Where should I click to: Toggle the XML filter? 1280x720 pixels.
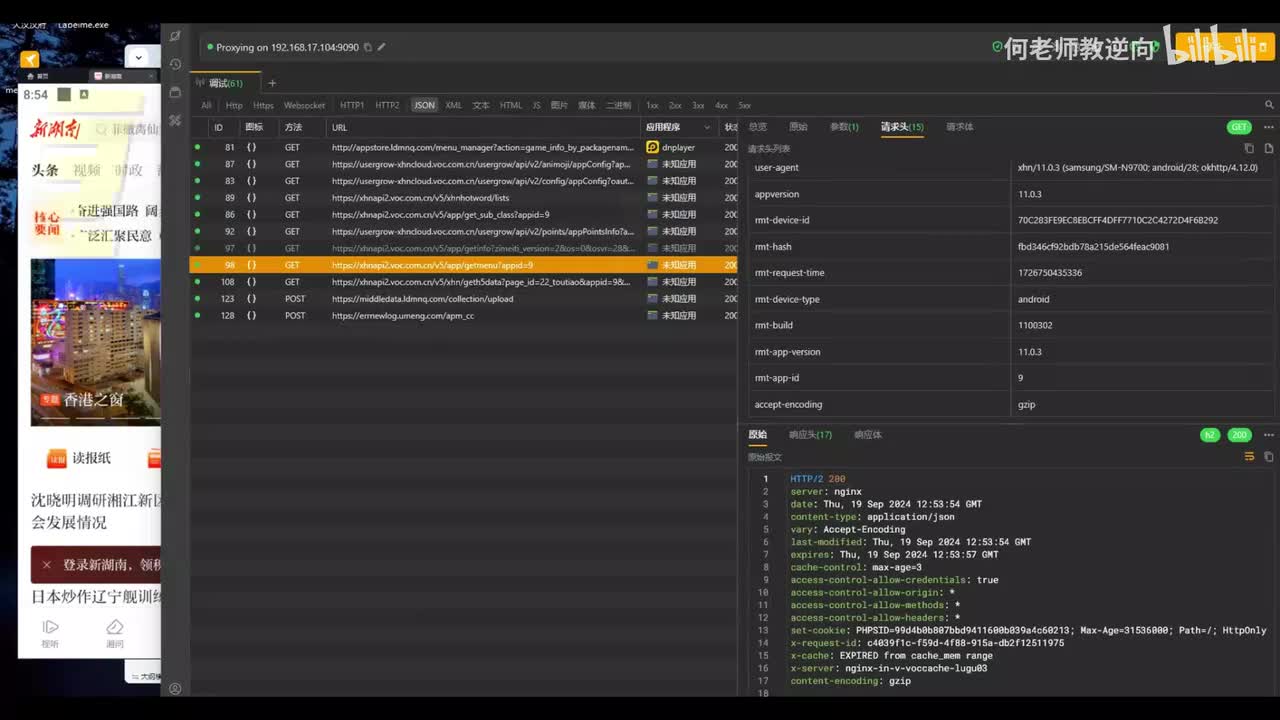click(x=454, y=105)
